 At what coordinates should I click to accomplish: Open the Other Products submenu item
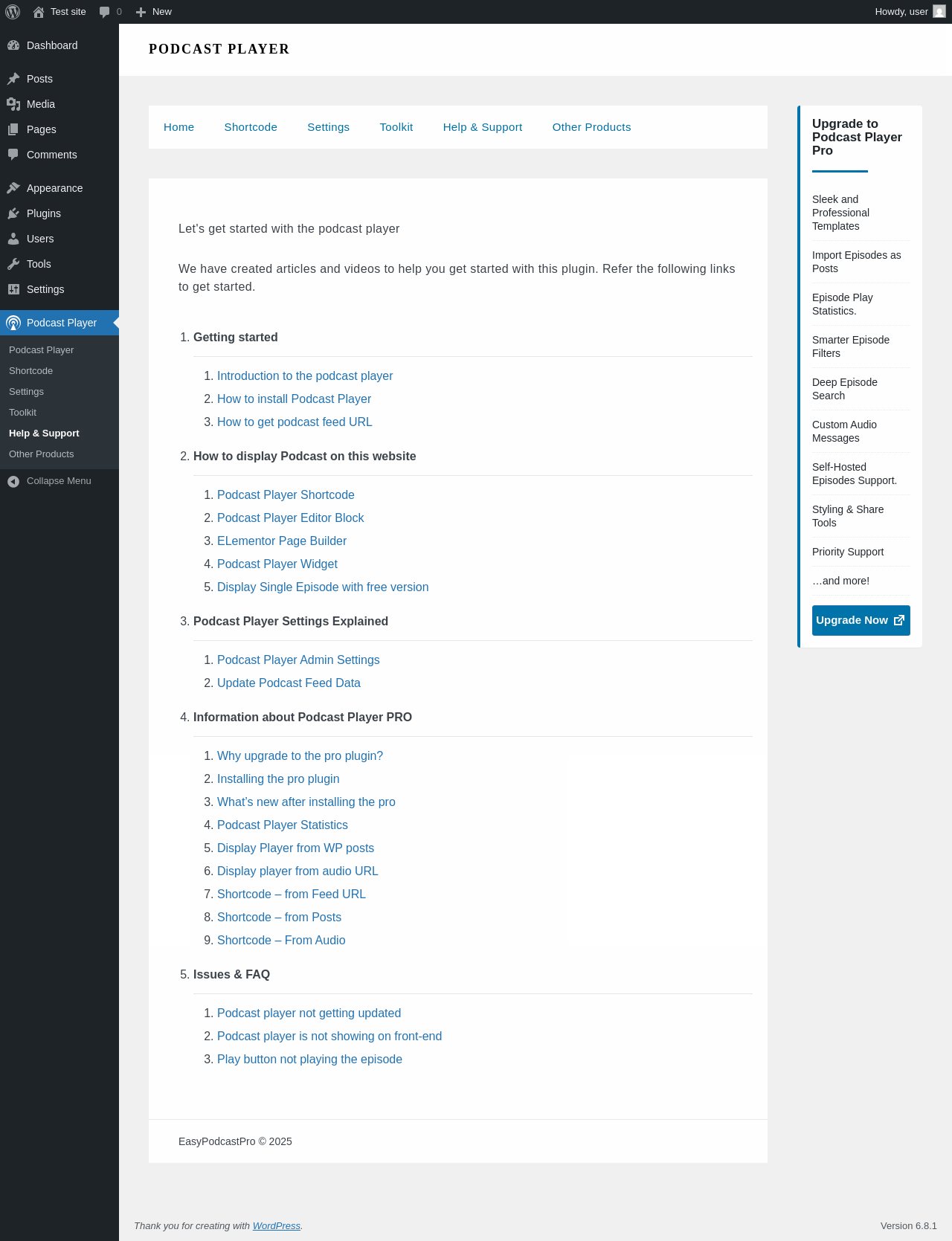pos(42,454)
